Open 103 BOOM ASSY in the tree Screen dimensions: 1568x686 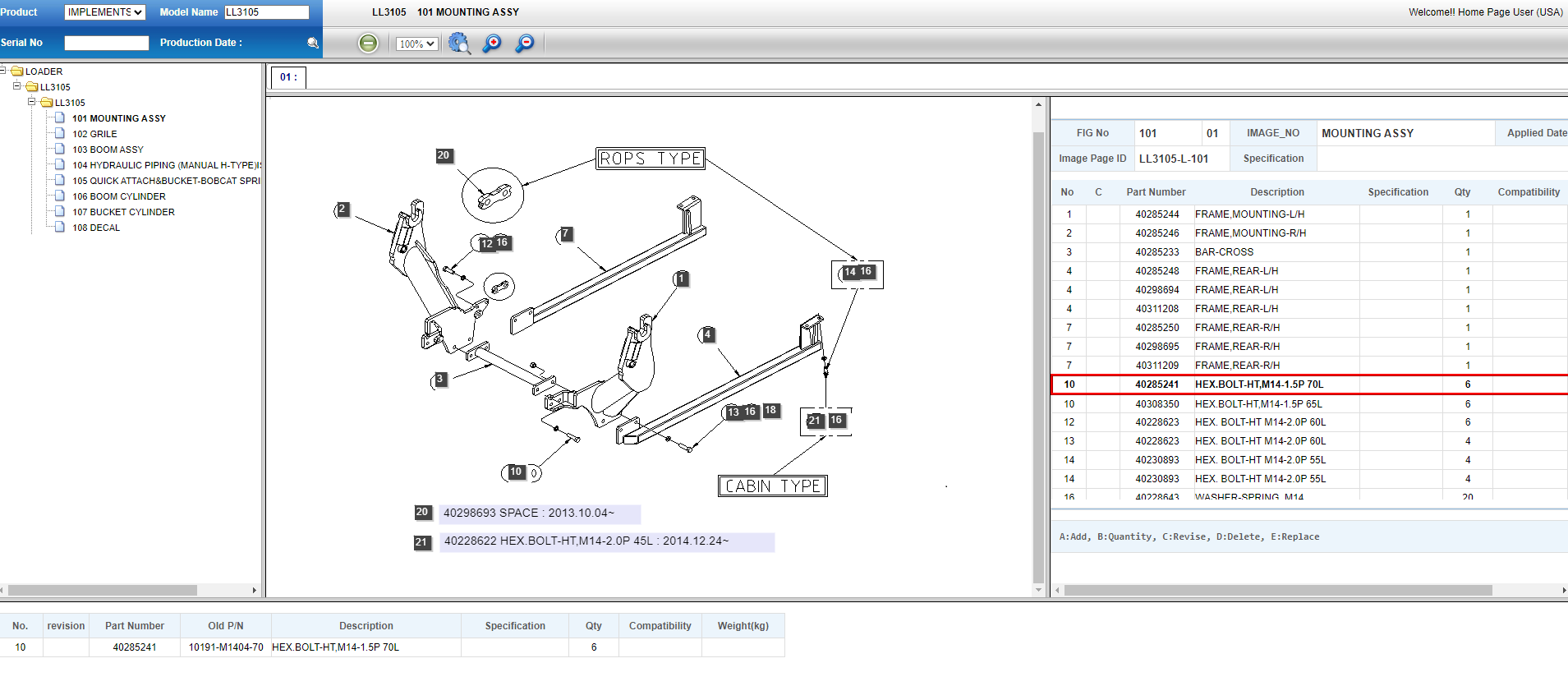pos(108,150)
